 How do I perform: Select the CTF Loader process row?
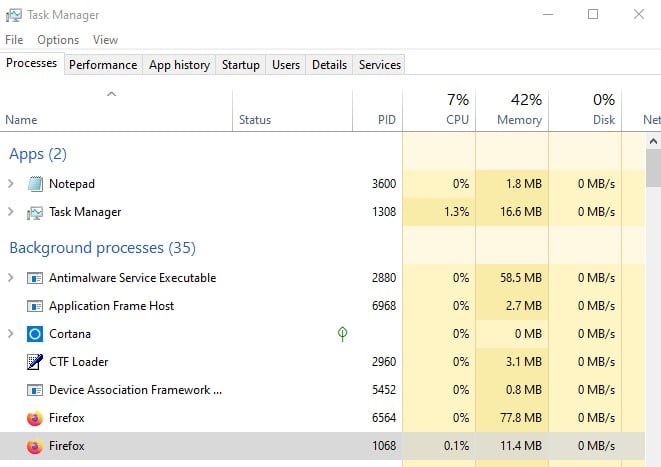(322, 362)
